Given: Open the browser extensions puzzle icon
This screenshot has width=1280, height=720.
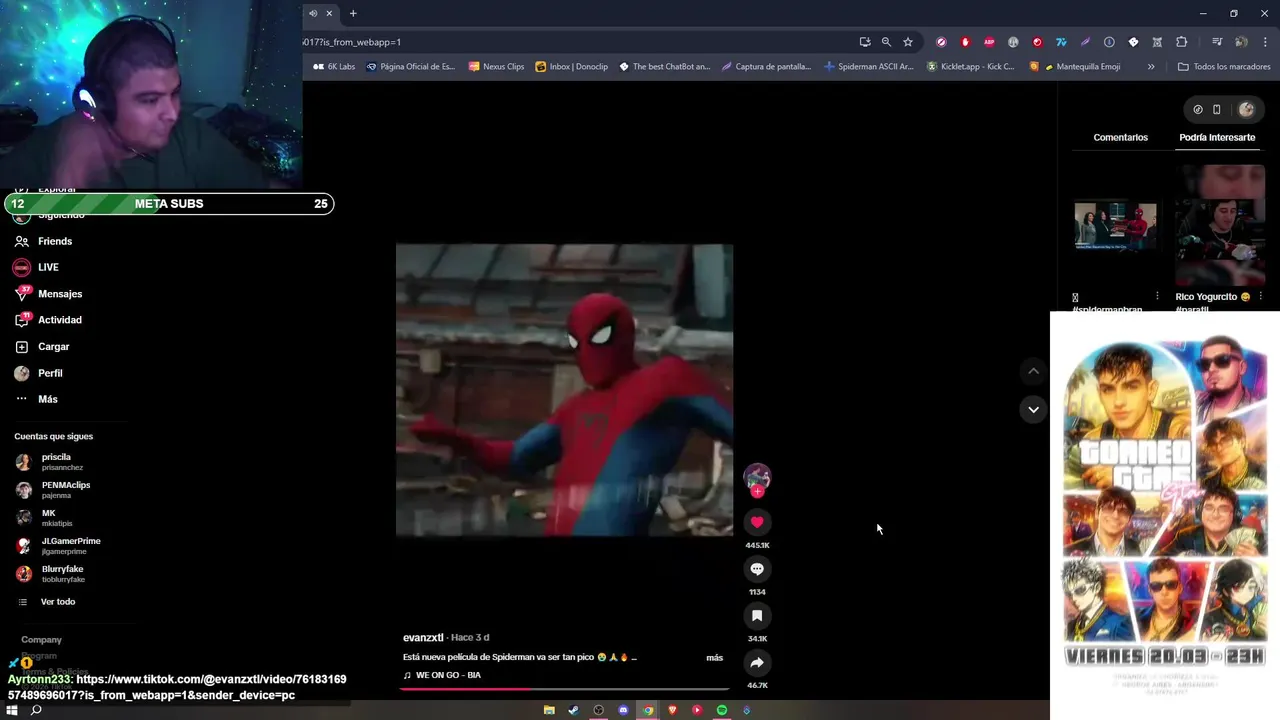Looking at the screenshot, I should point(1181,42).
